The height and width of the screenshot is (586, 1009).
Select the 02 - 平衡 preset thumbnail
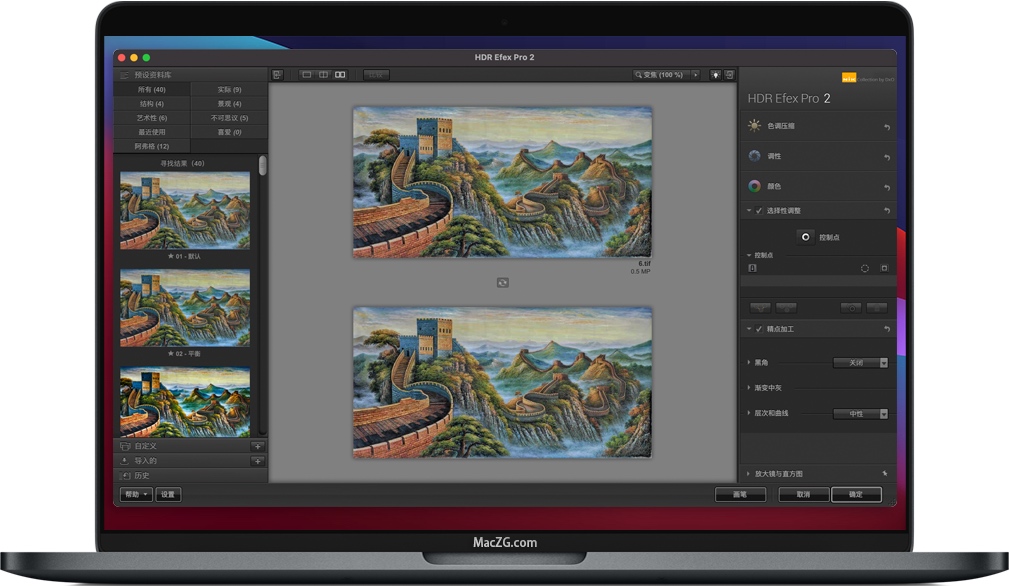(x=185, y=306)
